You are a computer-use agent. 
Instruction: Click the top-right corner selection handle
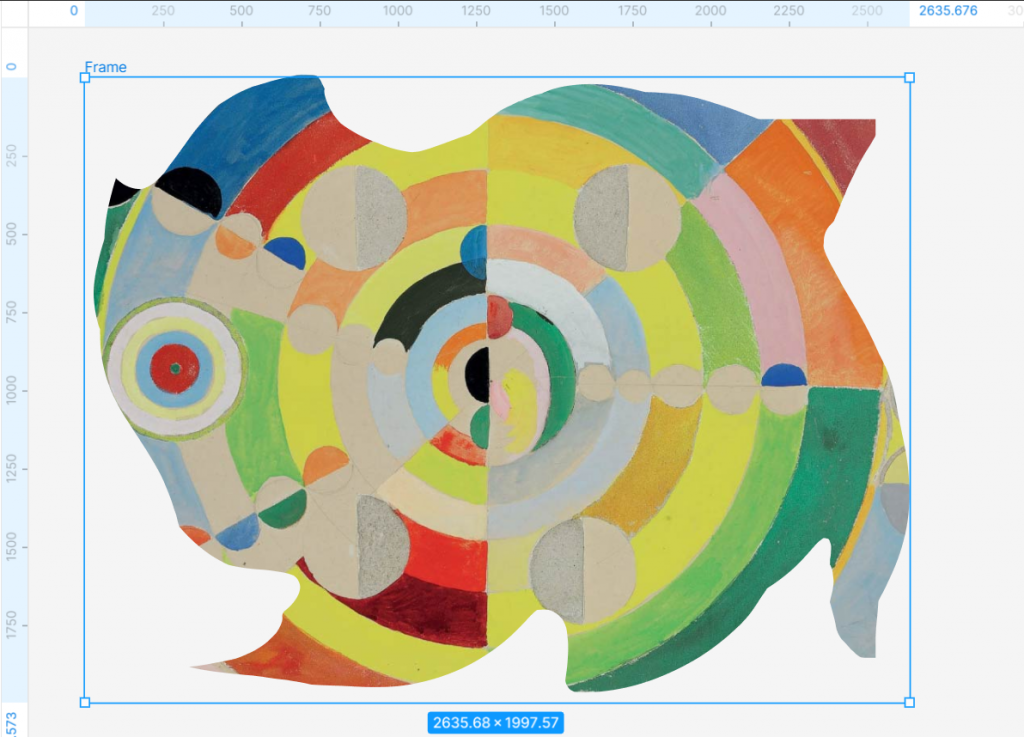tap(908, 75)
